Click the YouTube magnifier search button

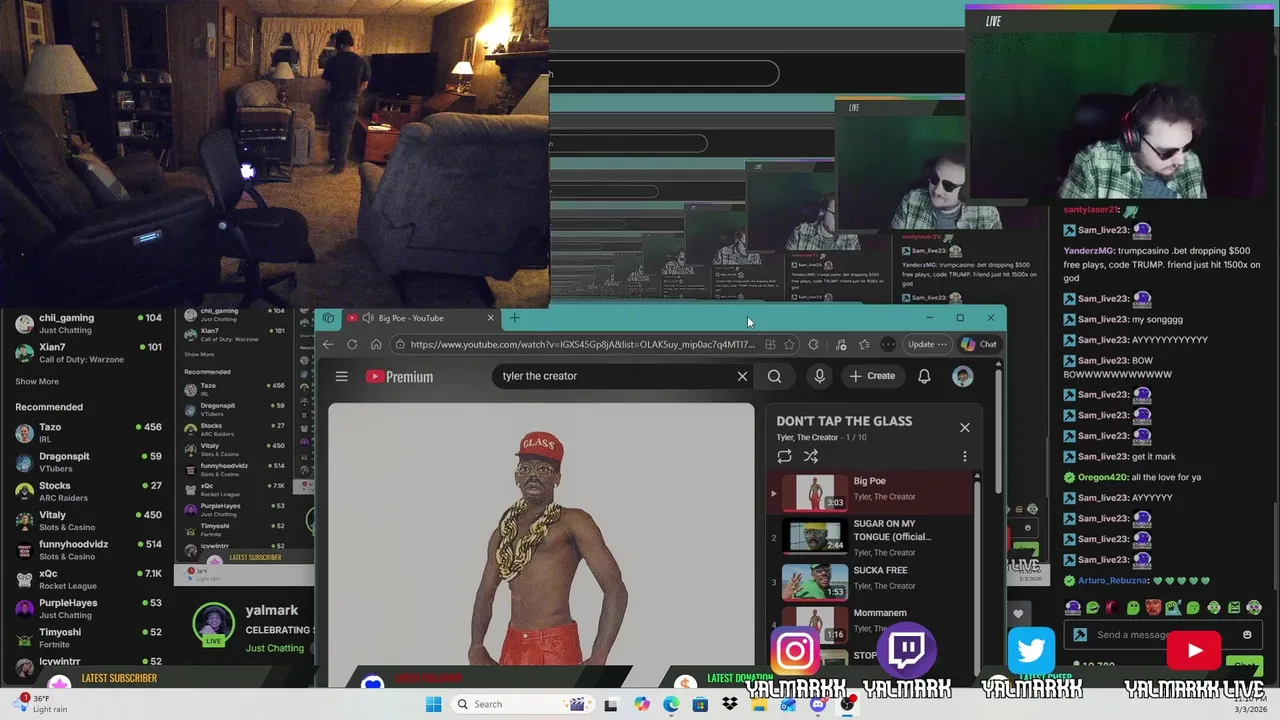pos(774,376)
